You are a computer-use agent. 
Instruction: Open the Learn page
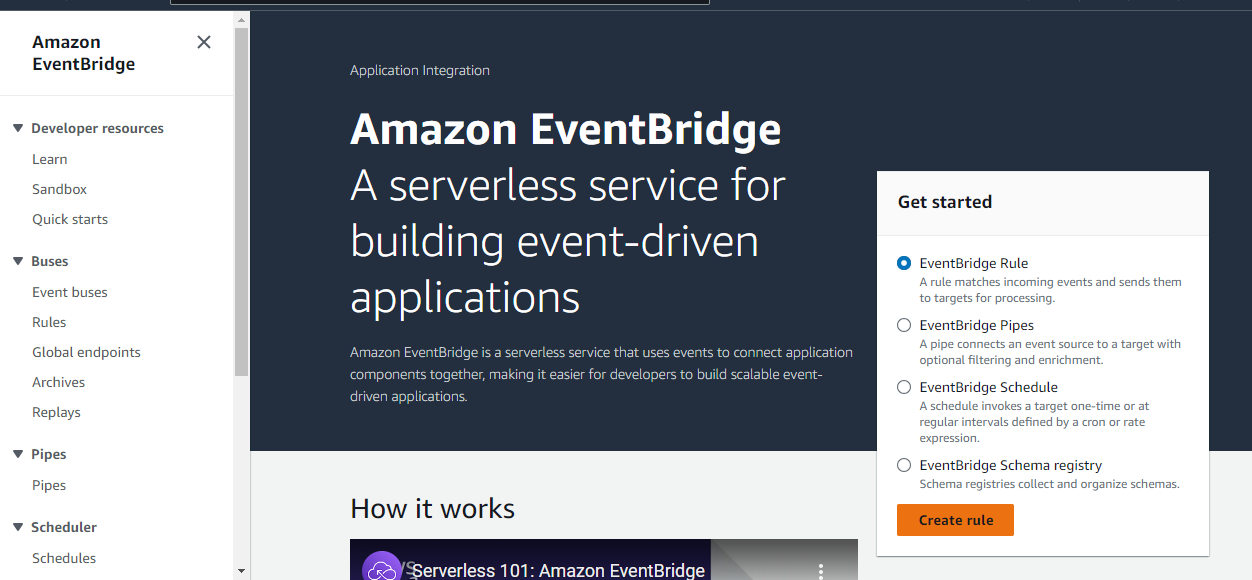[x=50, y=159]
